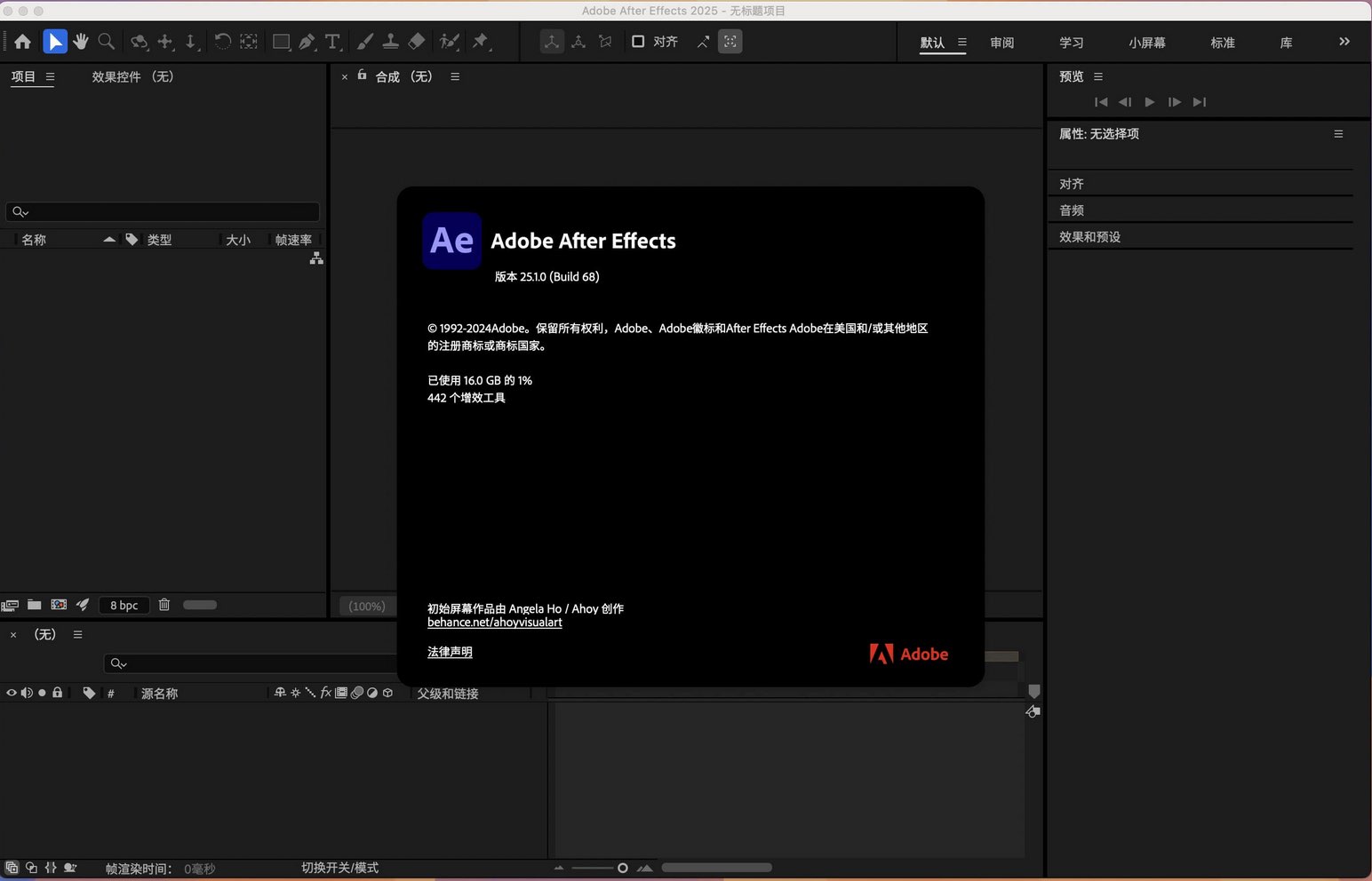
Task: Select the Brush tool
Action: (x=365, y=42)
